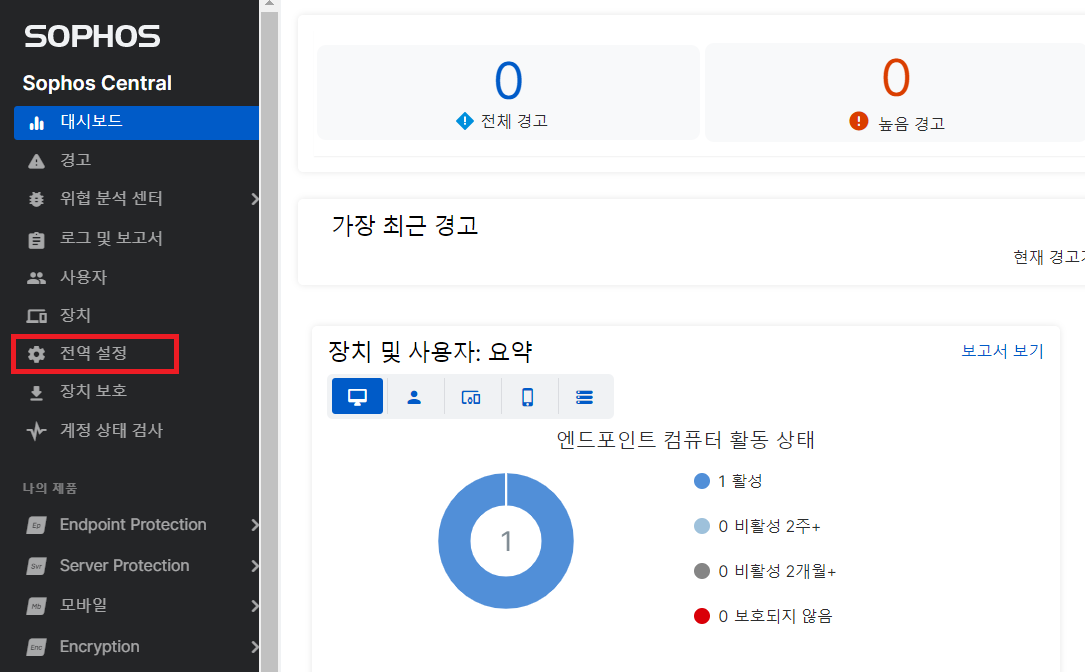This screenshot has height=672, width=1085.
Task: Click the download icon beside 장치 보호
Action: (x=36, y=393)
